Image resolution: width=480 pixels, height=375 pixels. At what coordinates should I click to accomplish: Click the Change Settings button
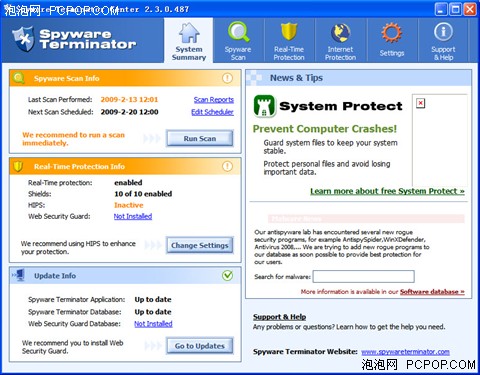[x=200, y=245]
